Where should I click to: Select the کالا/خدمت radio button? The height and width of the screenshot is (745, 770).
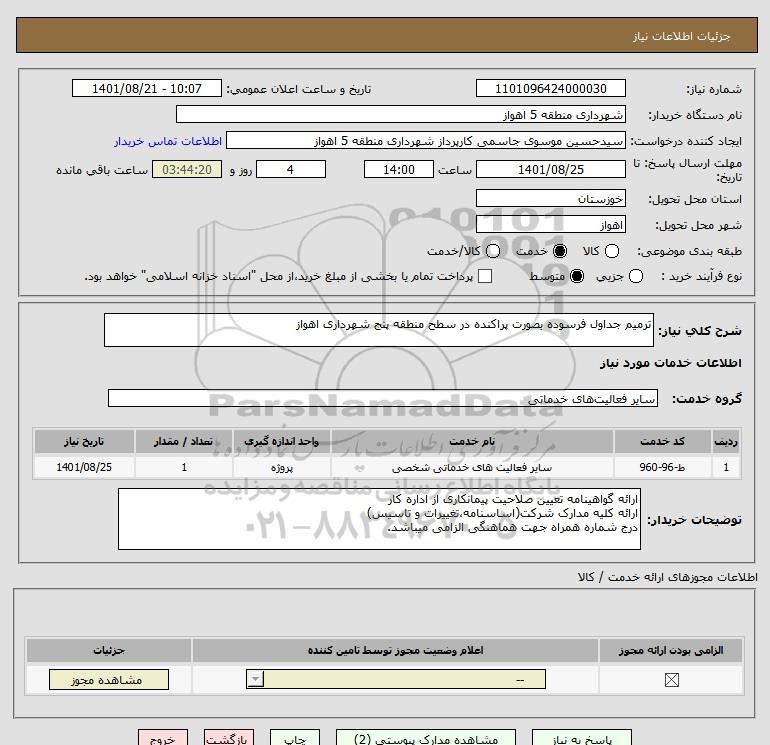tap(493, 251)
